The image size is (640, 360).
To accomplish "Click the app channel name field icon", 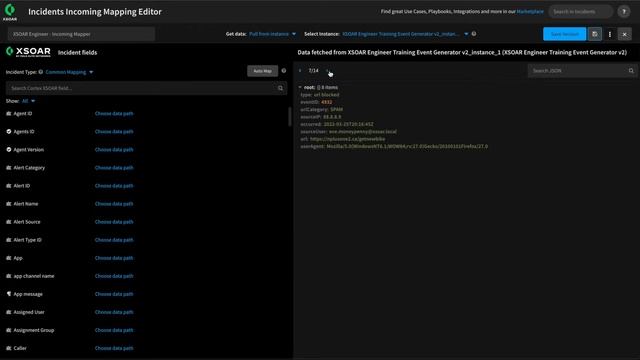I will coord(9,276).
